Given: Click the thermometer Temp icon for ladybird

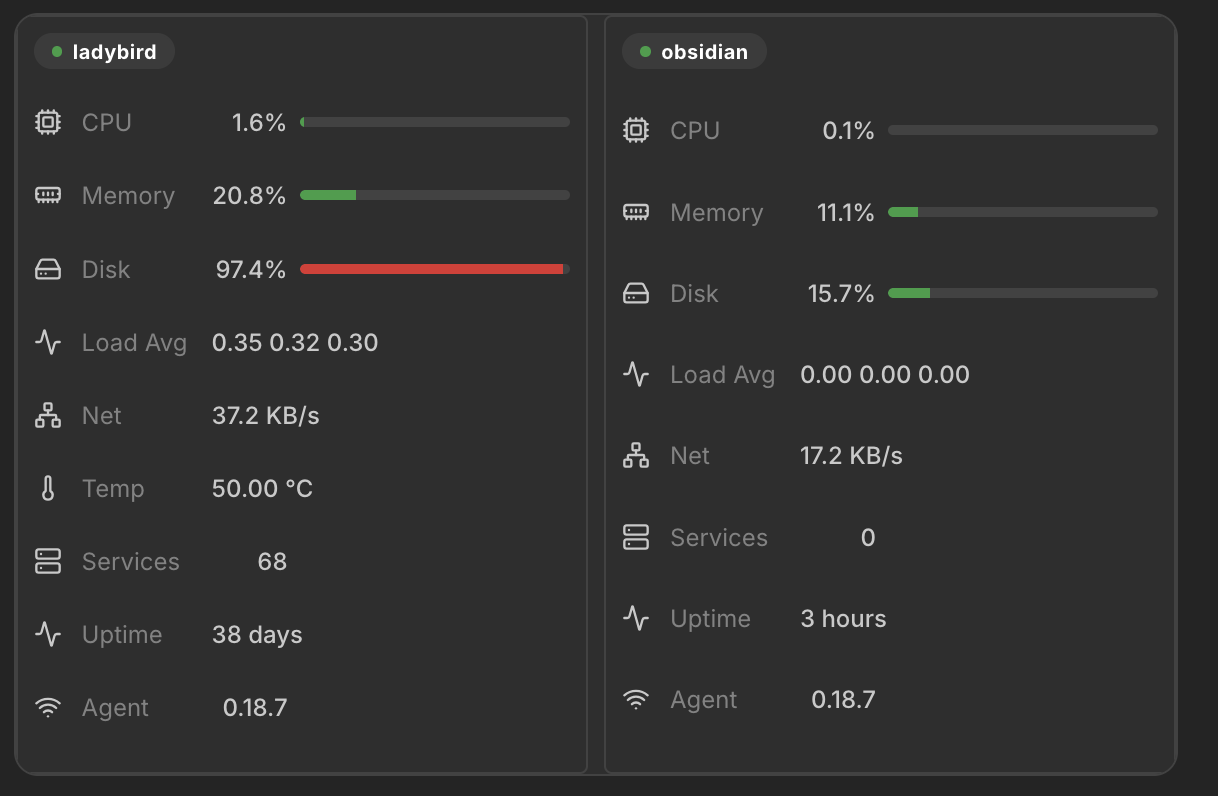Looking at the screenshot, I should tap(48, 488).
